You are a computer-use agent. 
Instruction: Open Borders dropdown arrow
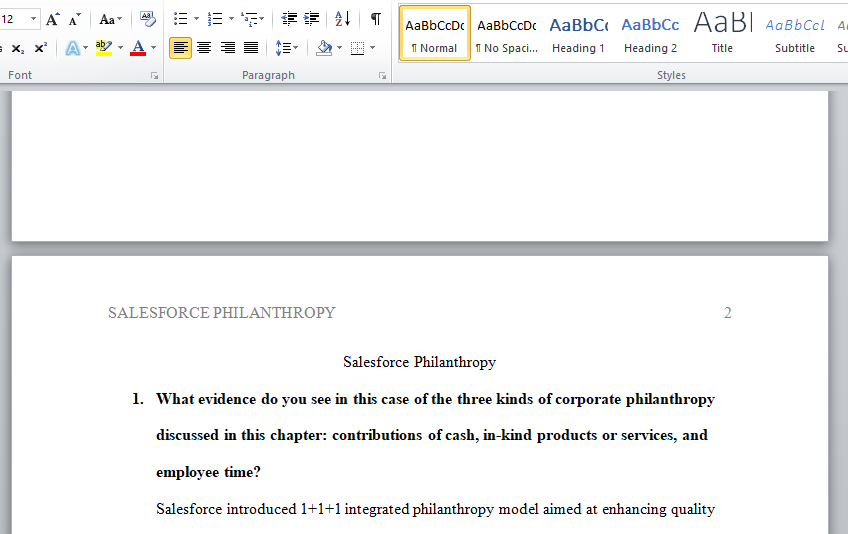(x=373, y=48)
